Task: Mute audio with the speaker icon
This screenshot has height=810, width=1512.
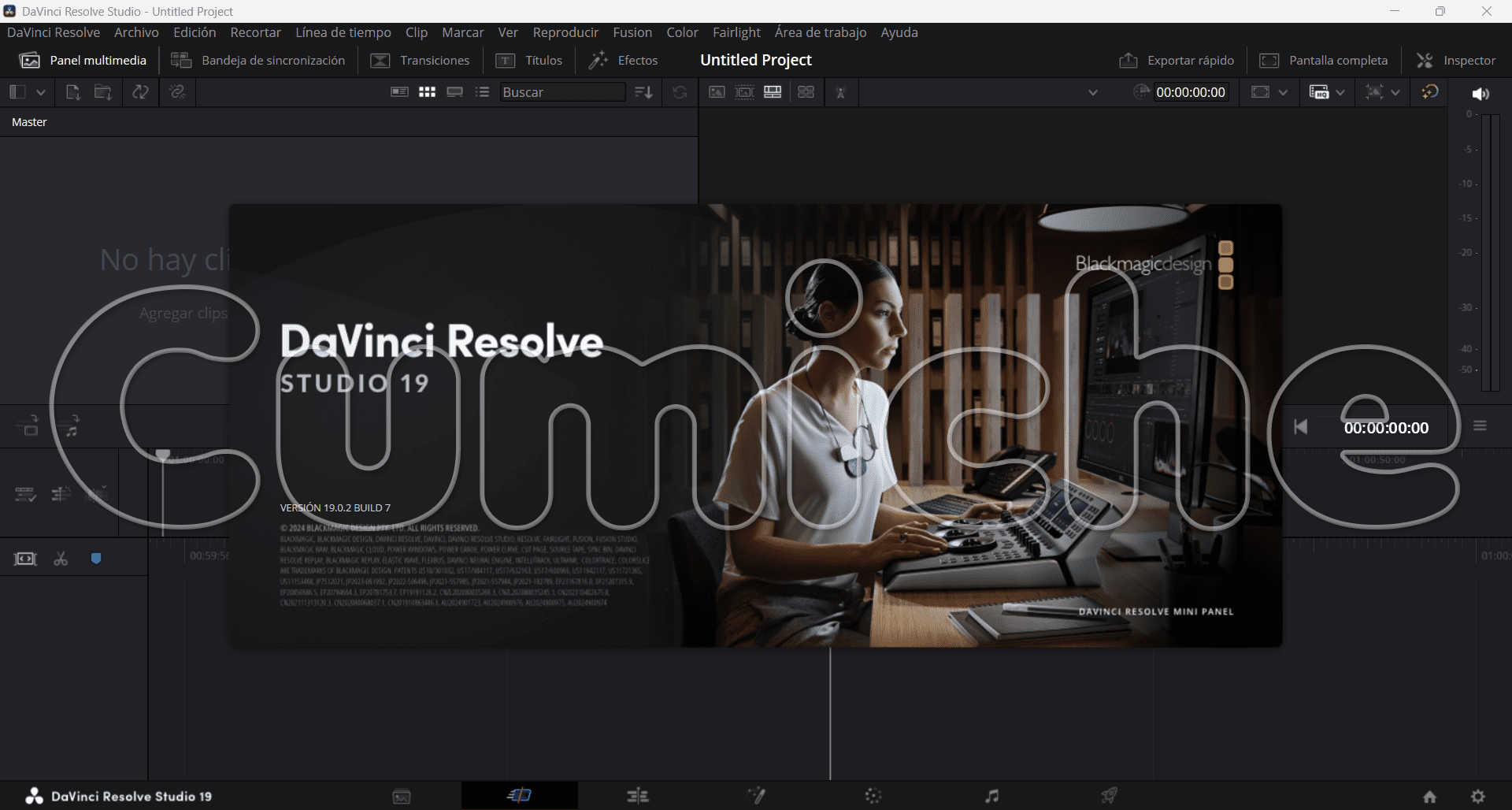Action: point(1480,94)
